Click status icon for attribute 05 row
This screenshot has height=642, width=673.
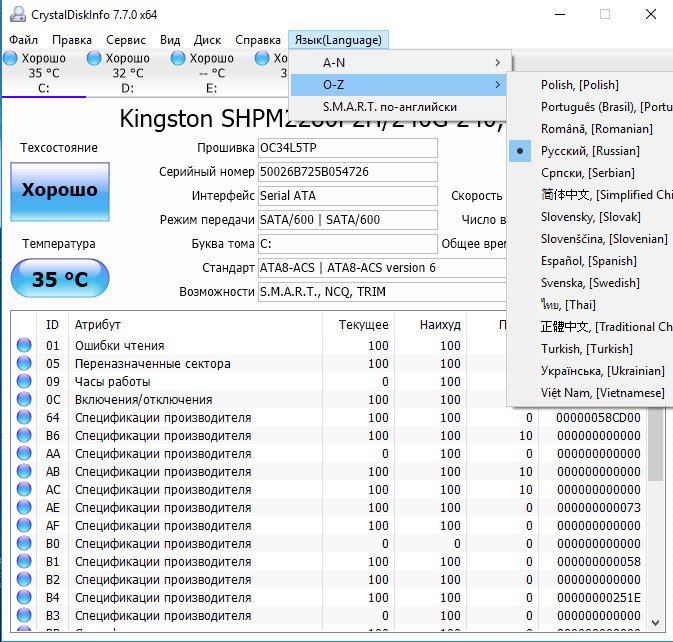(24, 363)
